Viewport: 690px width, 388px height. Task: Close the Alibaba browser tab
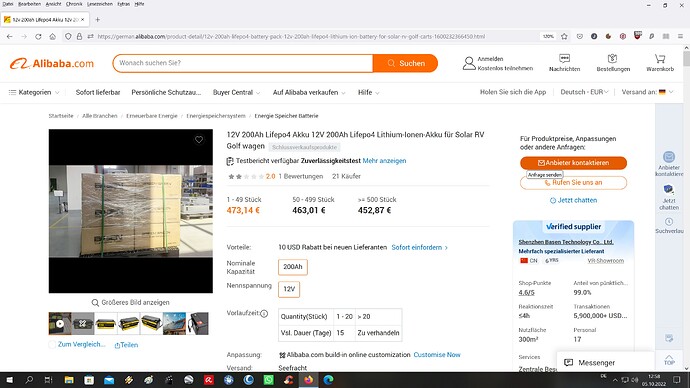pos(82,20)
